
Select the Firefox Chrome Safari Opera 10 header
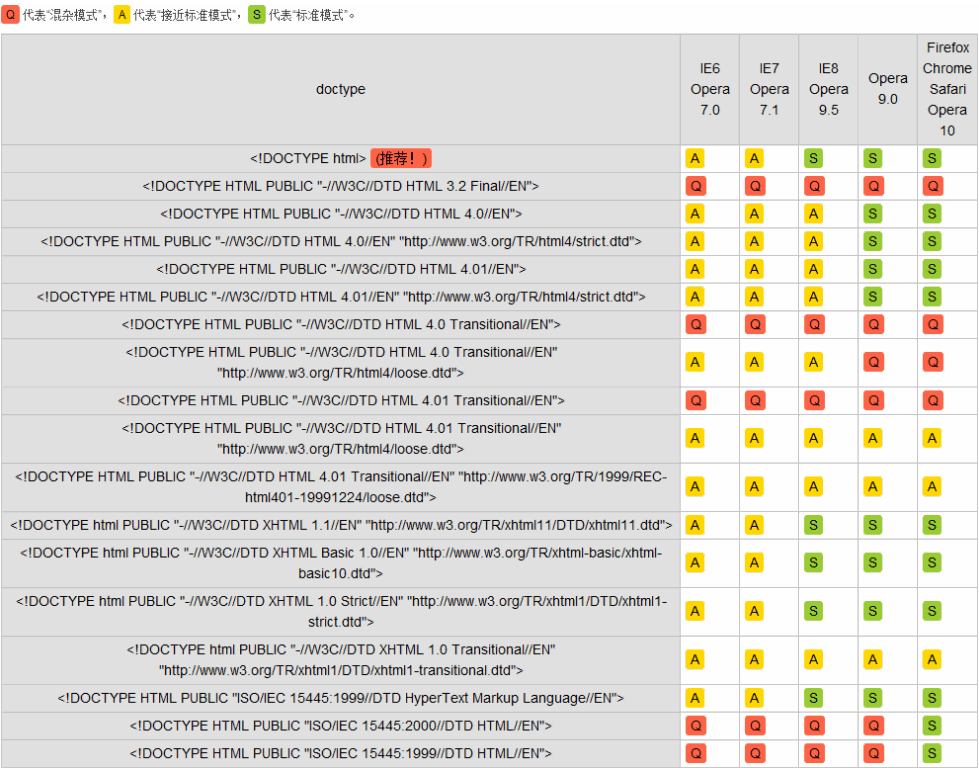point(947,89)
